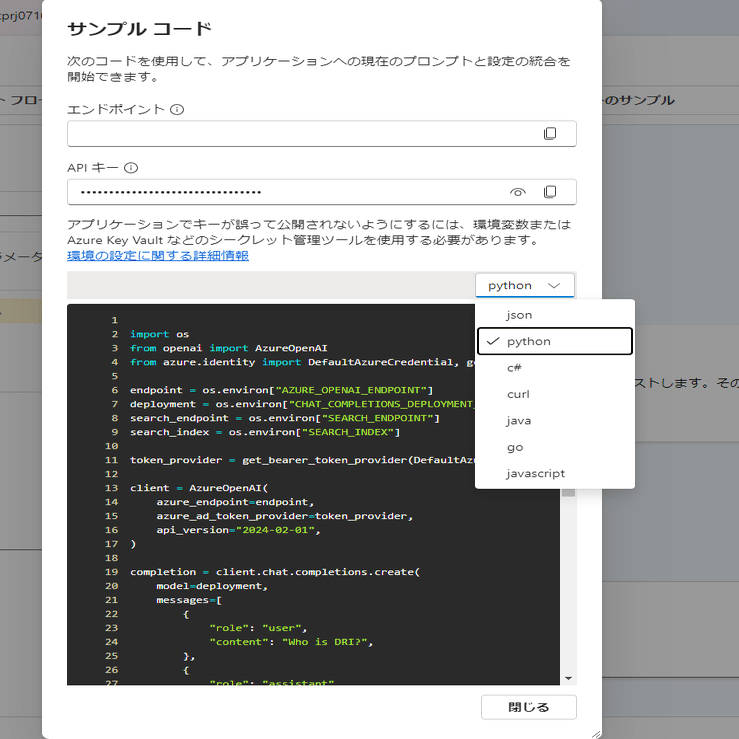Copy the endpoint value
The height and width of the screenshot is (739, 739).
click(x=550, y=133)
